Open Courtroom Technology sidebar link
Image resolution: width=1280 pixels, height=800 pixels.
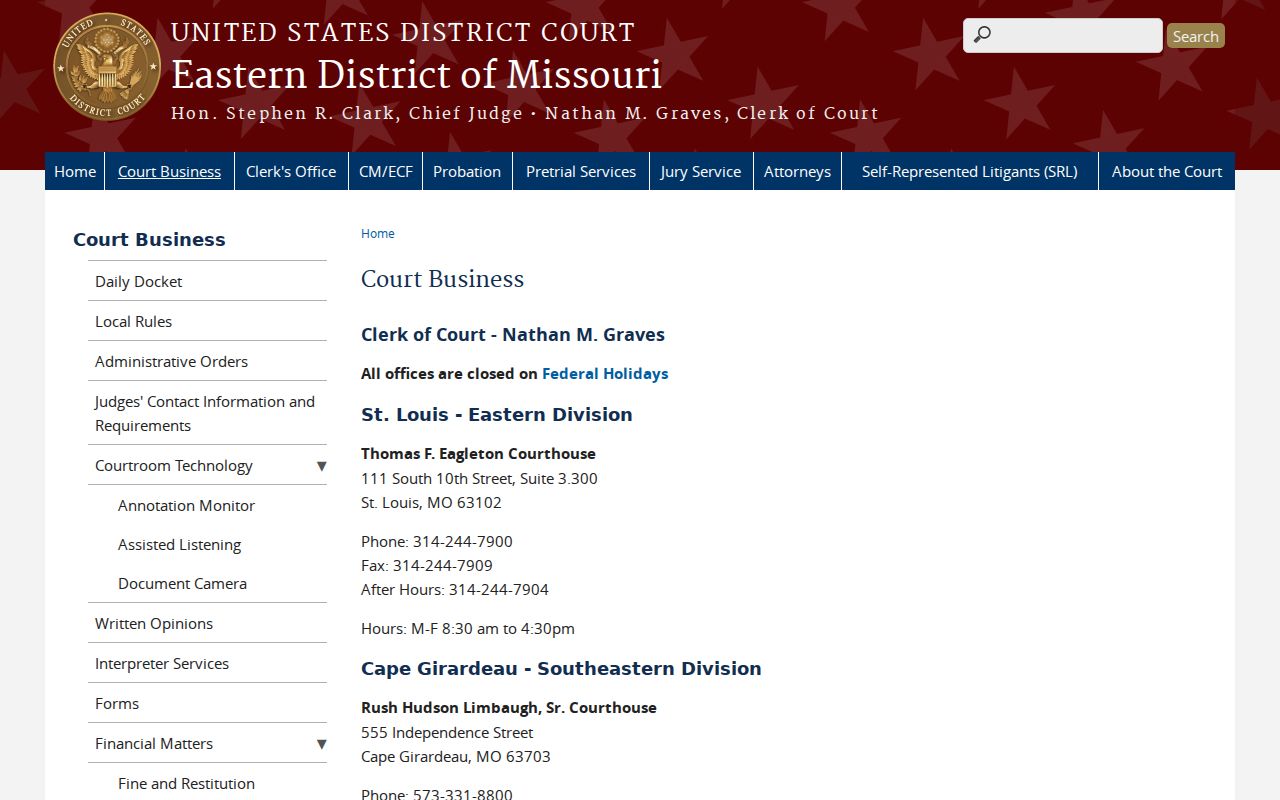[173, 465]
